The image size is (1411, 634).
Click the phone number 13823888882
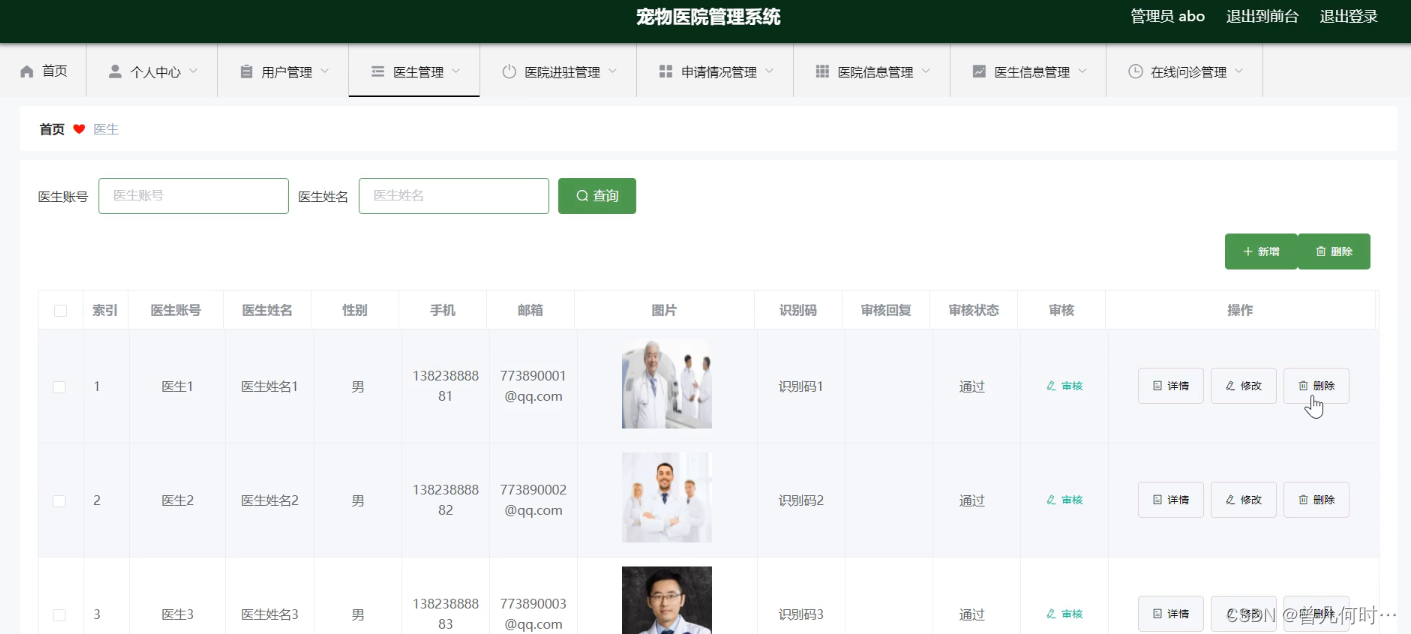point(446,500)
